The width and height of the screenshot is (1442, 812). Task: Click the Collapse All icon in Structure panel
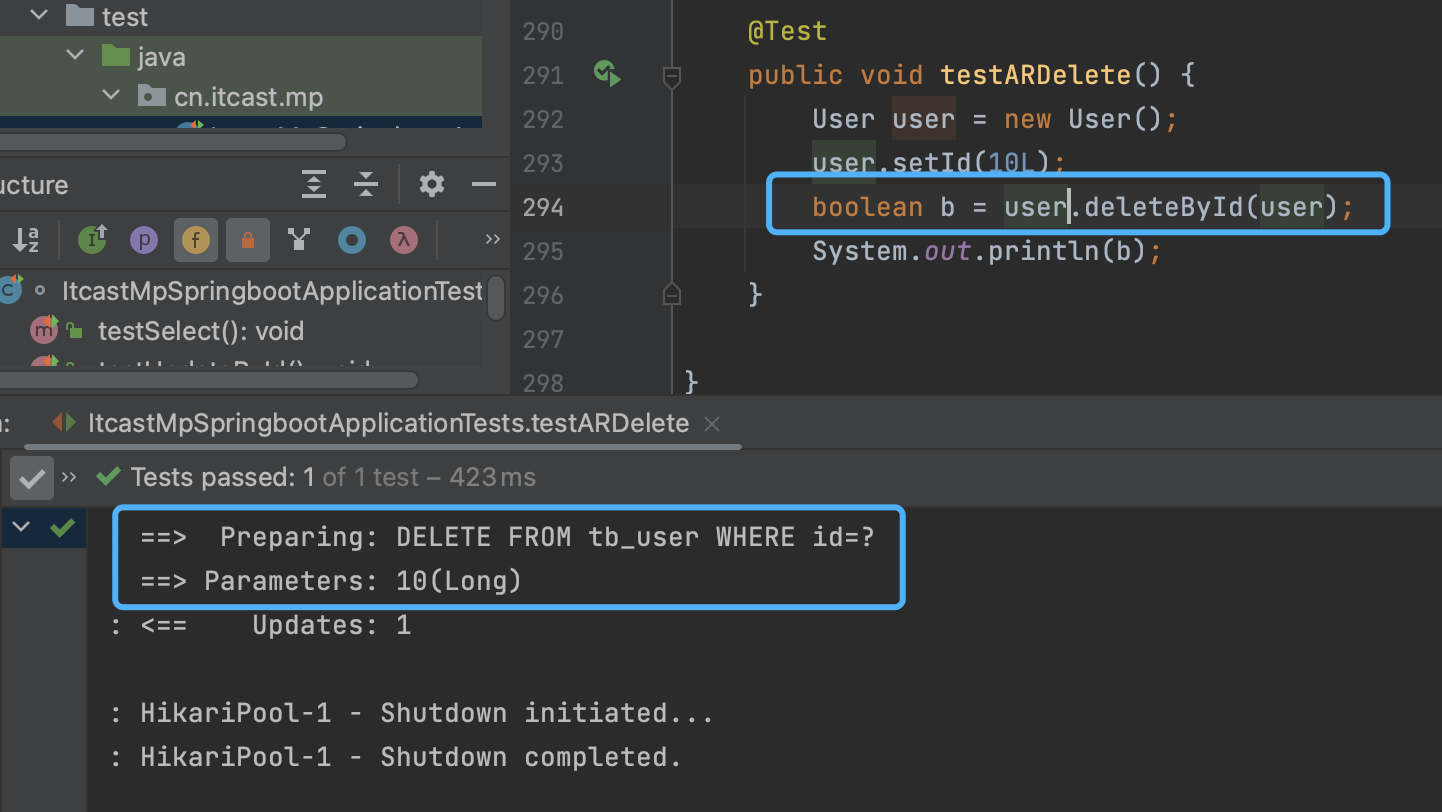366,185
